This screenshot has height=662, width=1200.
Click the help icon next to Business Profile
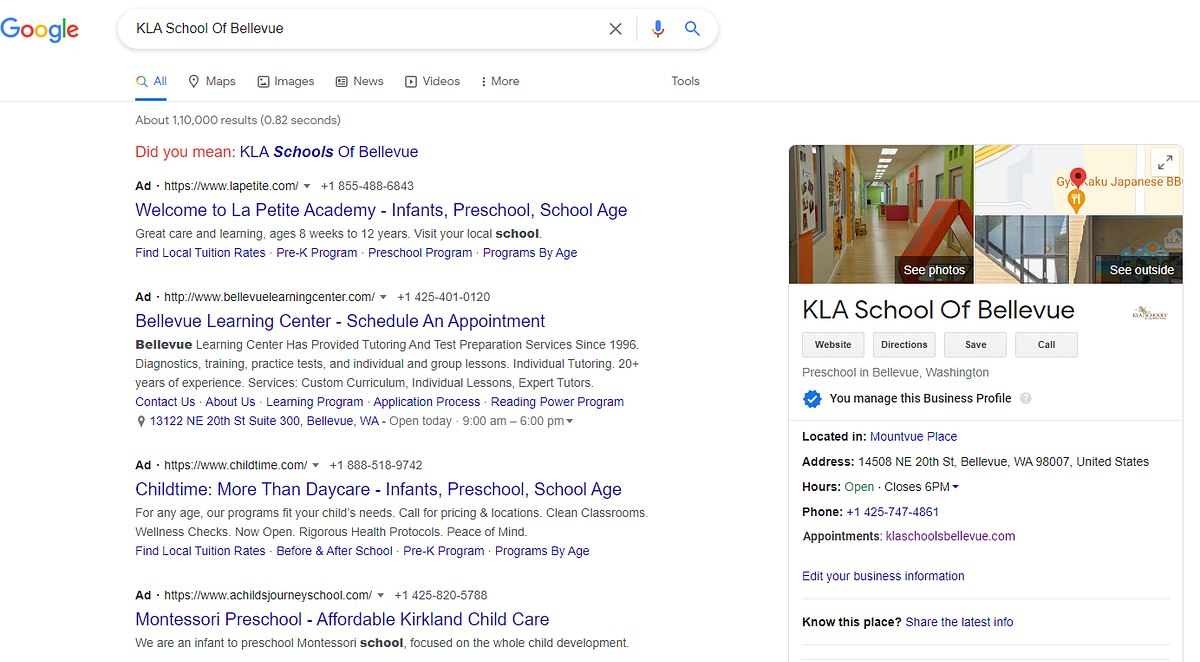(1025, 398)
